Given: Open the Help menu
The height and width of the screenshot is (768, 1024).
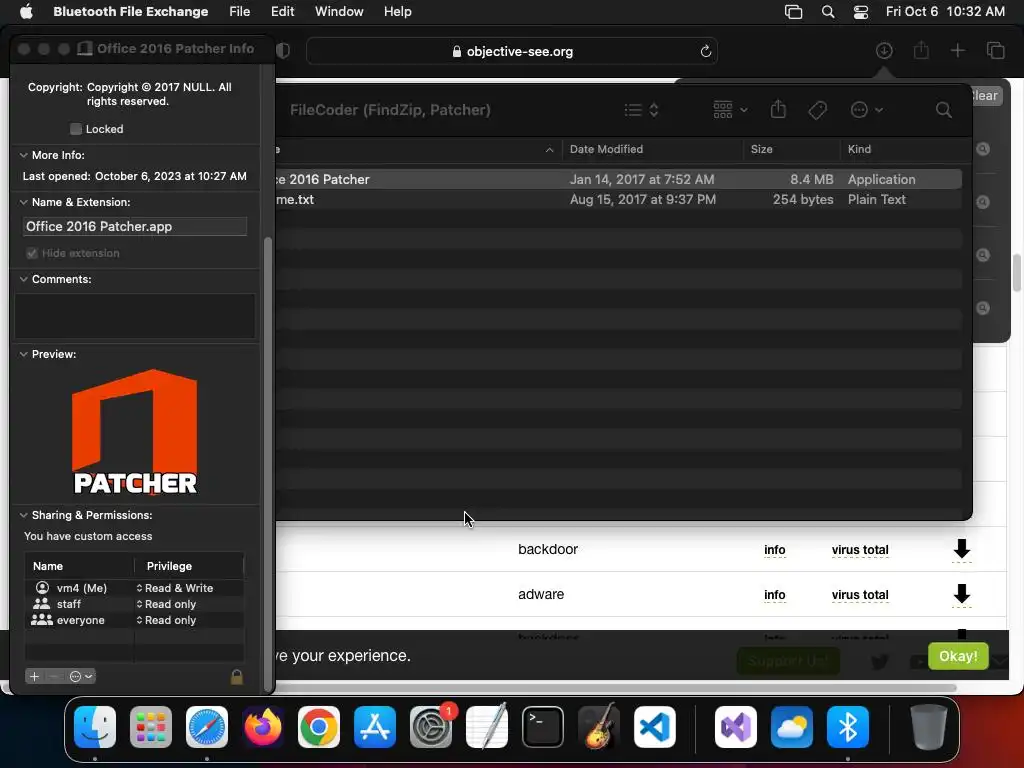Looking at the screenshot, I should 397,12.
